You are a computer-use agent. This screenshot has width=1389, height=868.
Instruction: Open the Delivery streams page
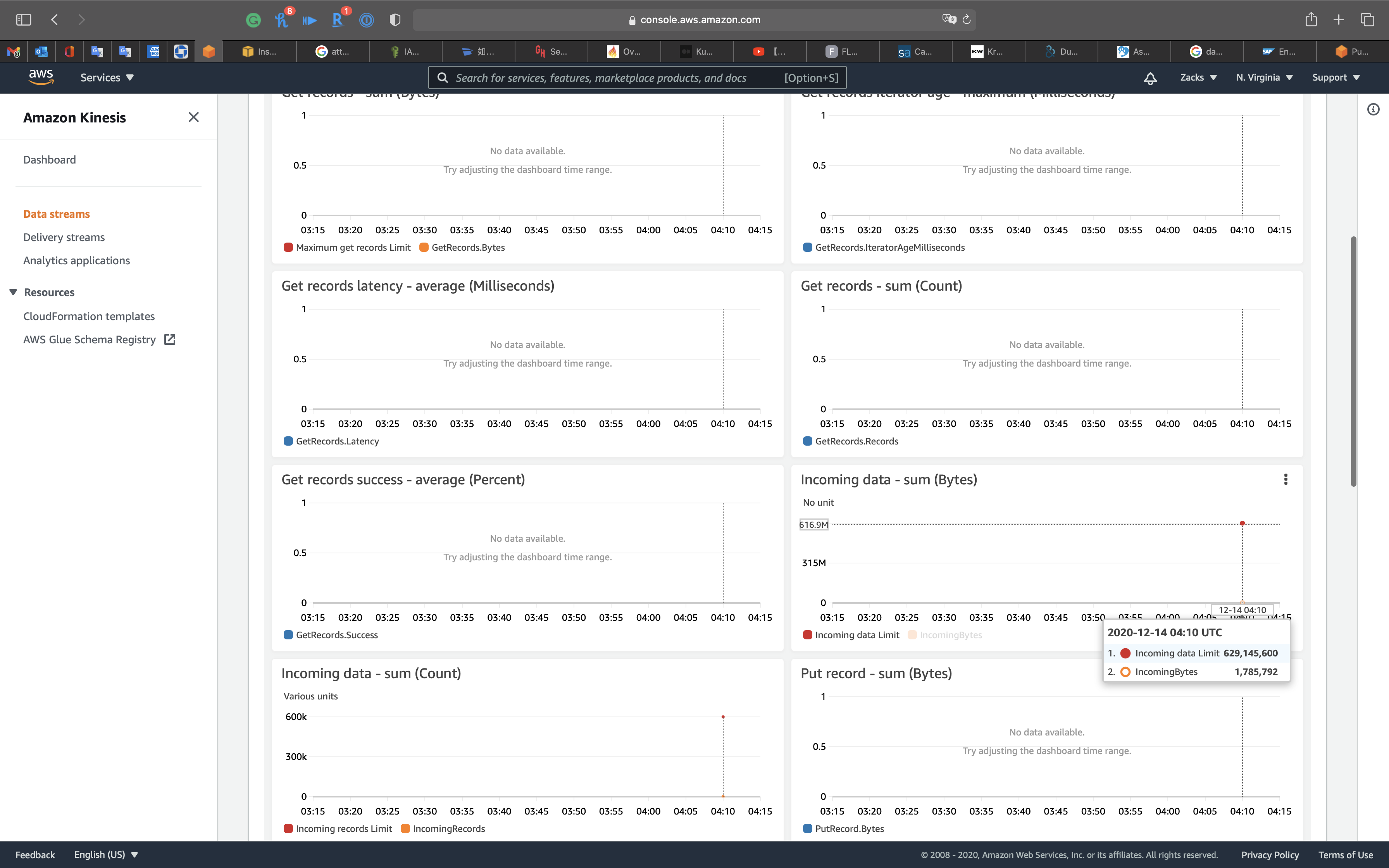coord(64,237)
